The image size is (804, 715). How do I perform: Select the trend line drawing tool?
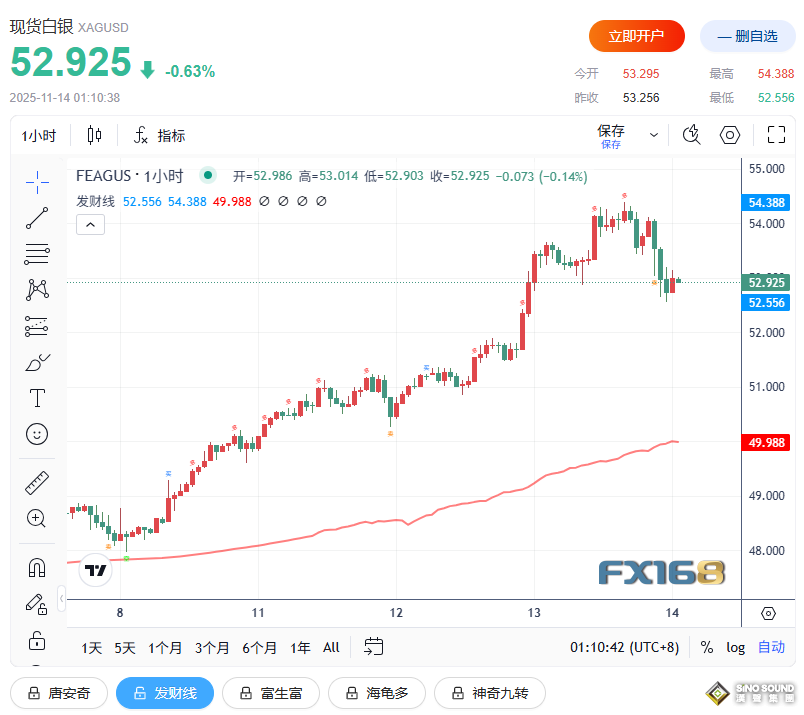click(37, 218)
